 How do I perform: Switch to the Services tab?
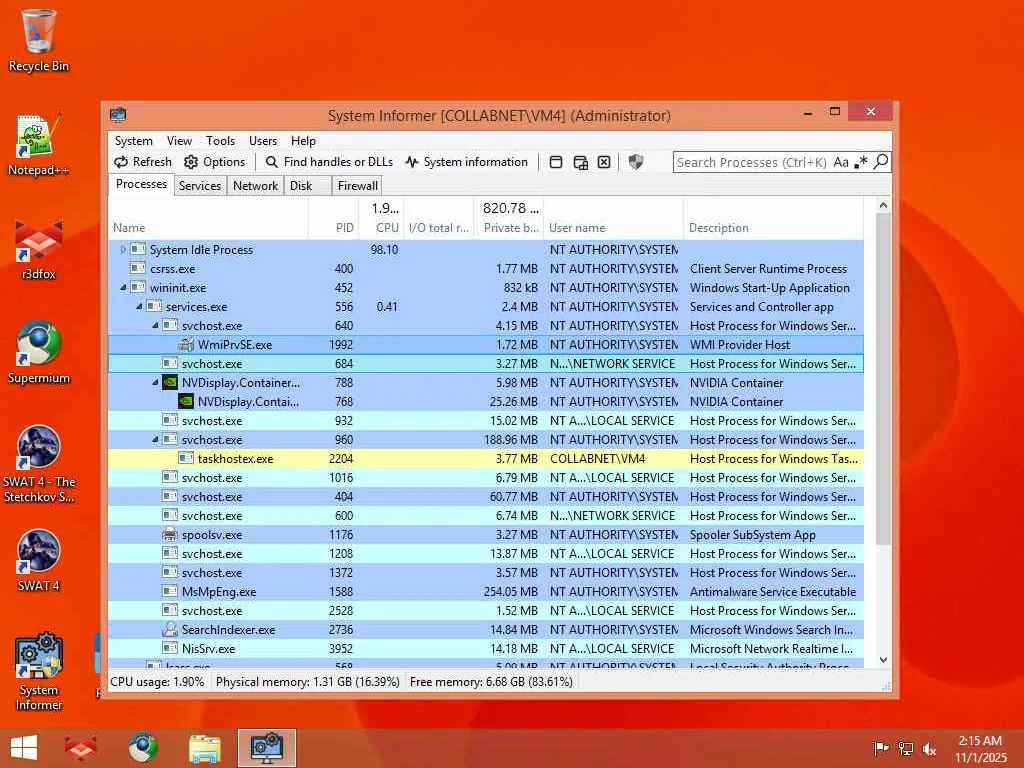point(200,185)
